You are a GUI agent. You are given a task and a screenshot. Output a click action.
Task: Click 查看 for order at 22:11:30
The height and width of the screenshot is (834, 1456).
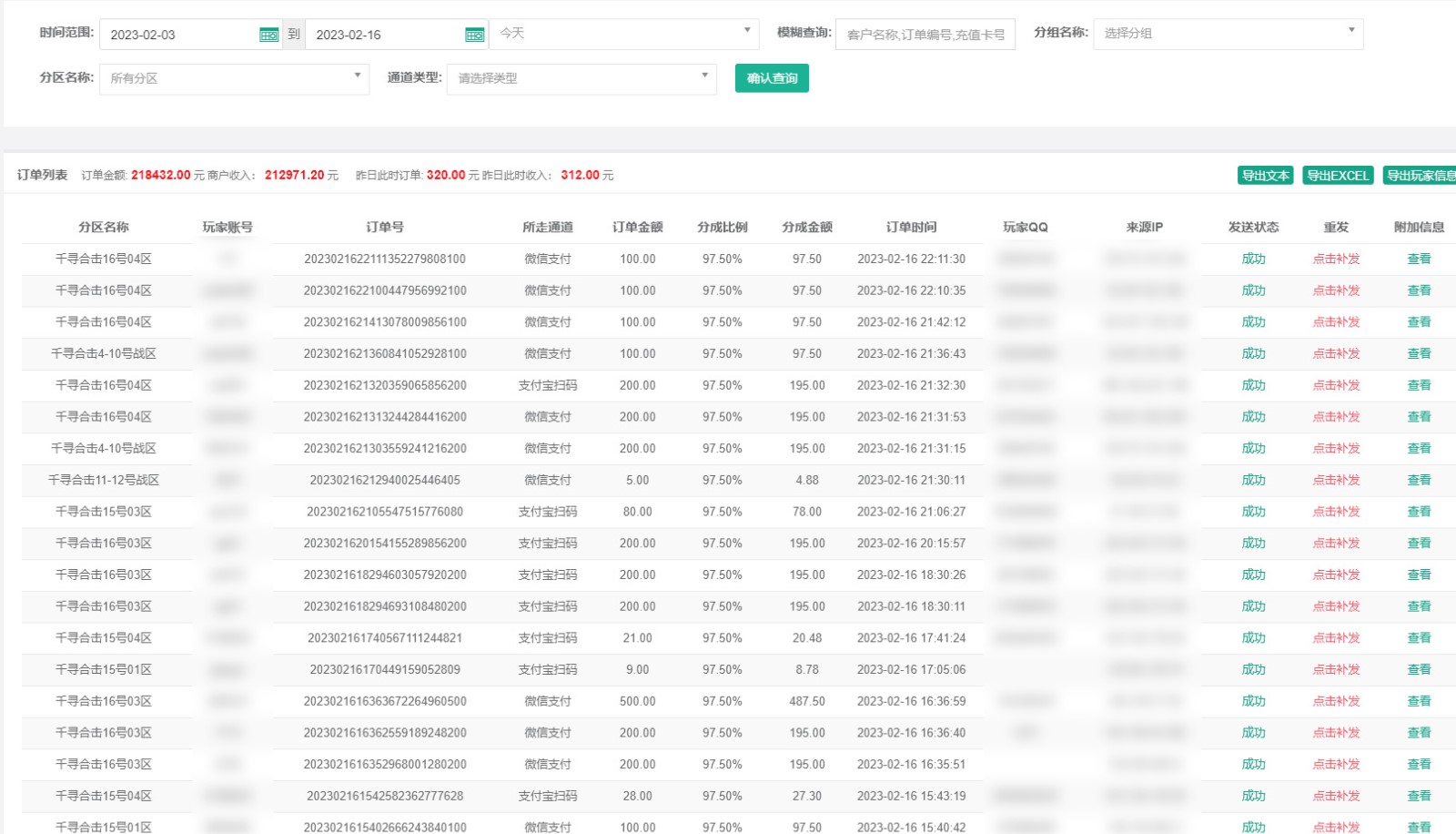pyautogui.click(x=1419, y=259)
